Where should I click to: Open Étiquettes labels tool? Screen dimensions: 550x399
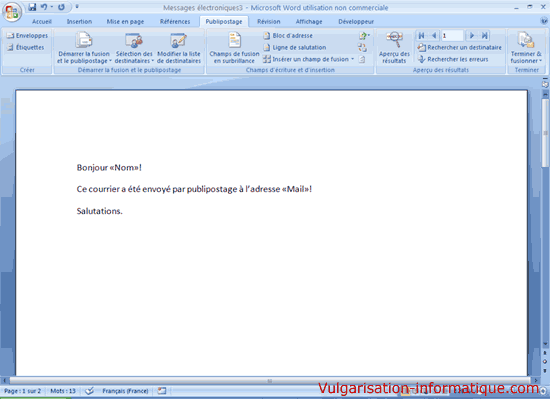[26, 47]
